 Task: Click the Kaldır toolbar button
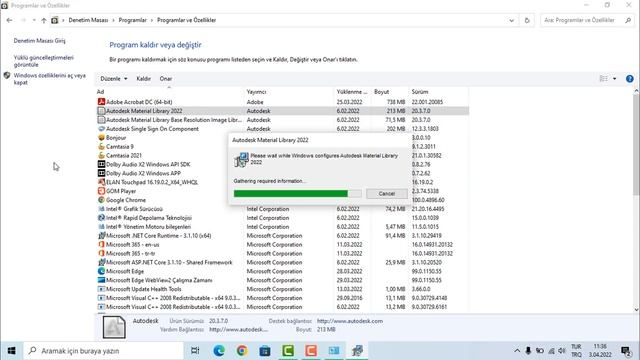tap(143, 78)
